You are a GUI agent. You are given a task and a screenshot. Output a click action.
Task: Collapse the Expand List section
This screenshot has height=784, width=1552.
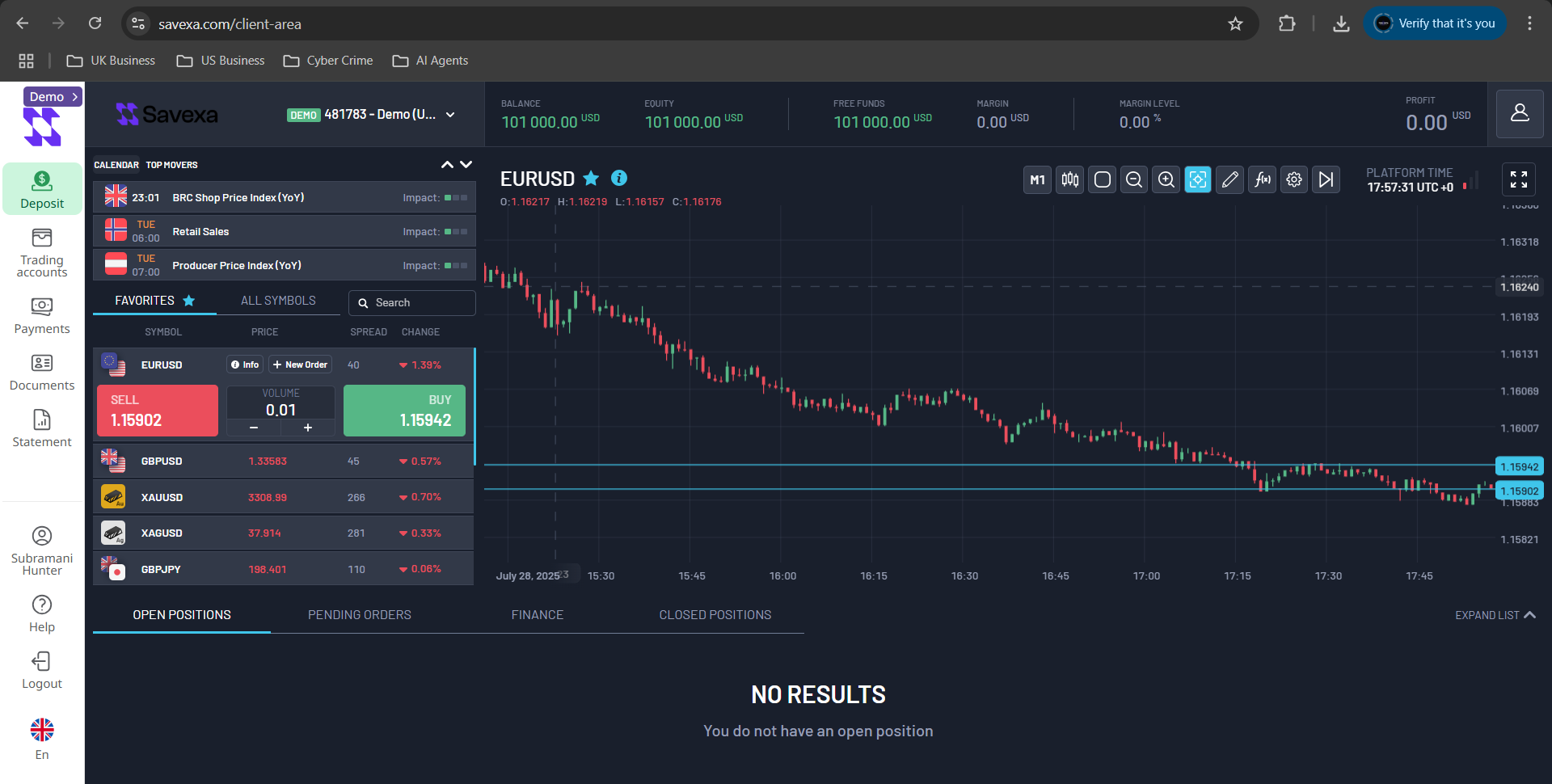coord(1494,615)
